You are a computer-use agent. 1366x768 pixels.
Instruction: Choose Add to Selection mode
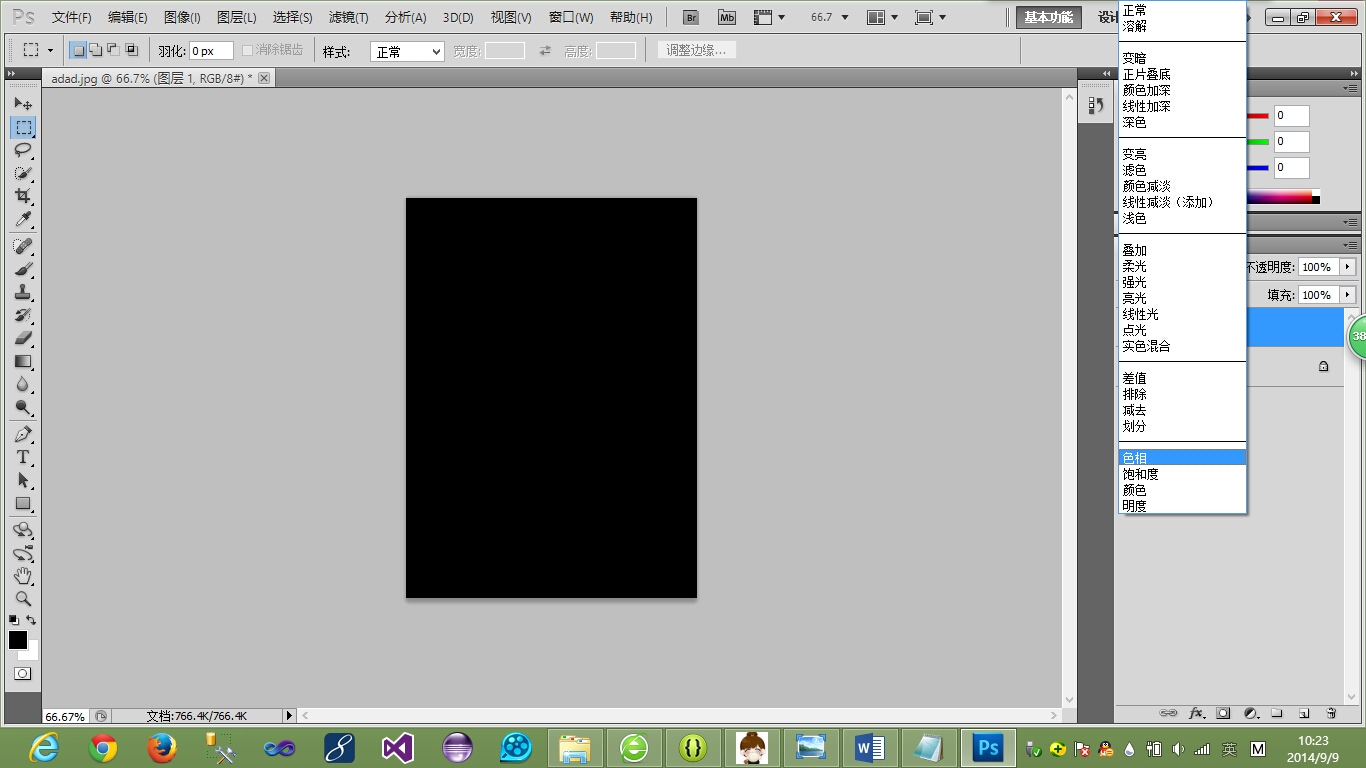pos(95,50)
